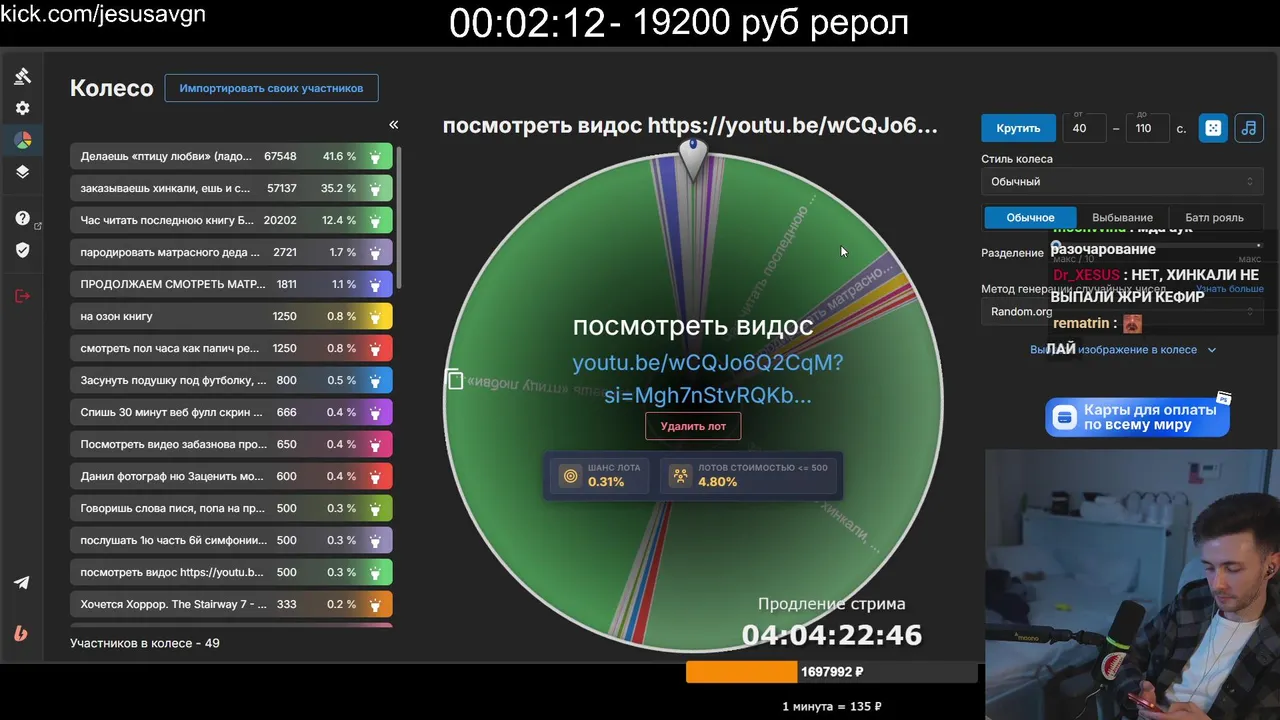Click the 04:04:22:46 stream extension timer
The width and height of the screenshot is (1280, 720).
coord(832,634)
